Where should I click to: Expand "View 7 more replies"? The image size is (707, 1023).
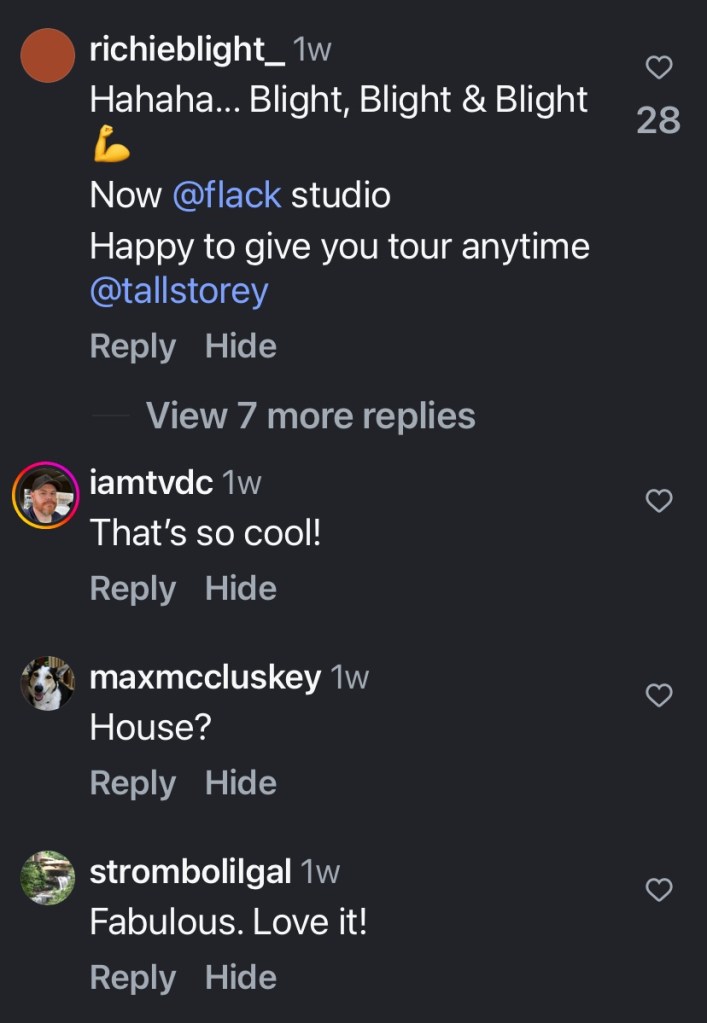310,415
